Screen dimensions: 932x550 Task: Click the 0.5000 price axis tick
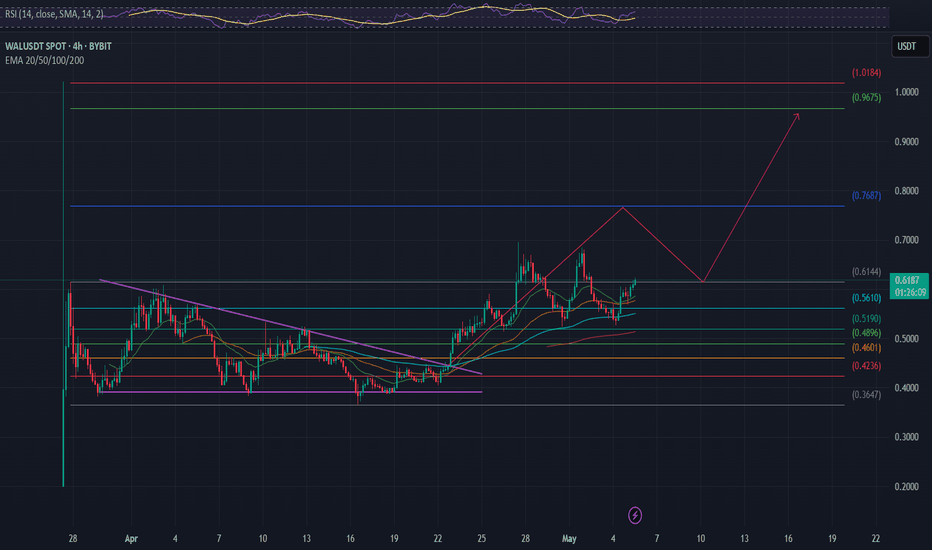[x=906, y=338]
